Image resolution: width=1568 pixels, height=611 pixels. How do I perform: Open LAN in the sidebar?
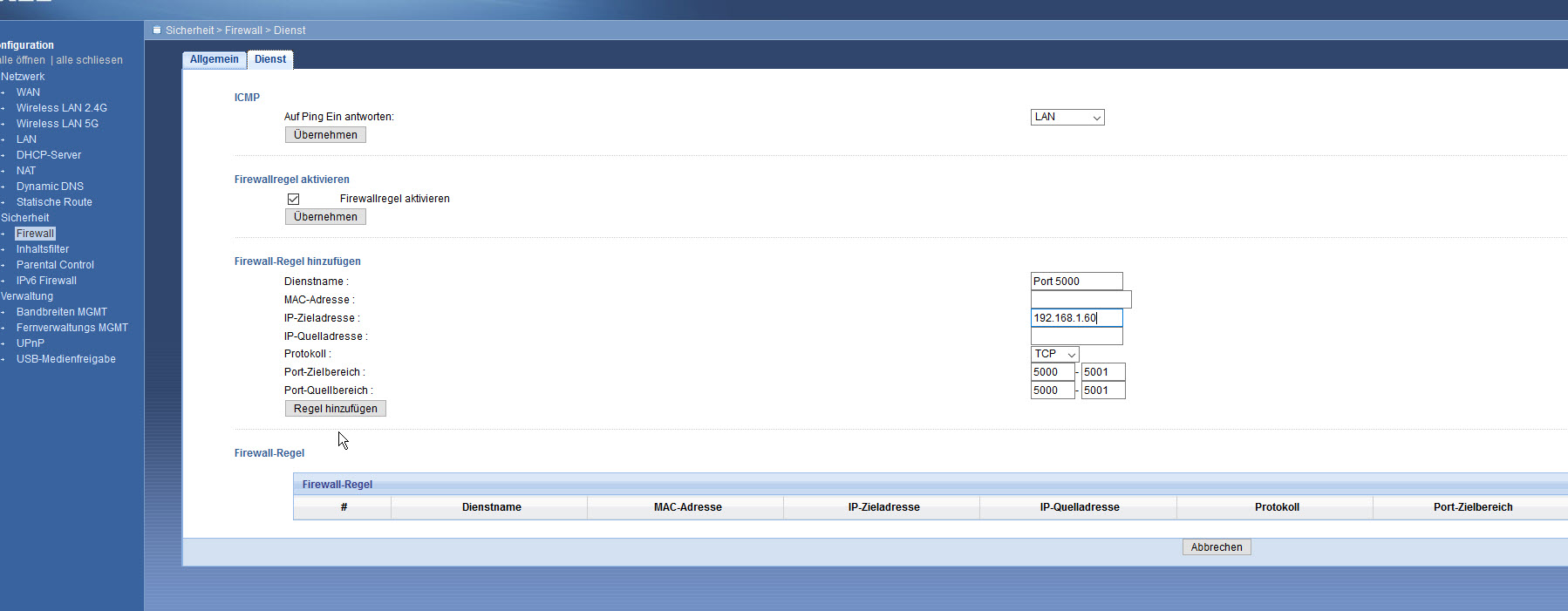click(x=26, y=139)
